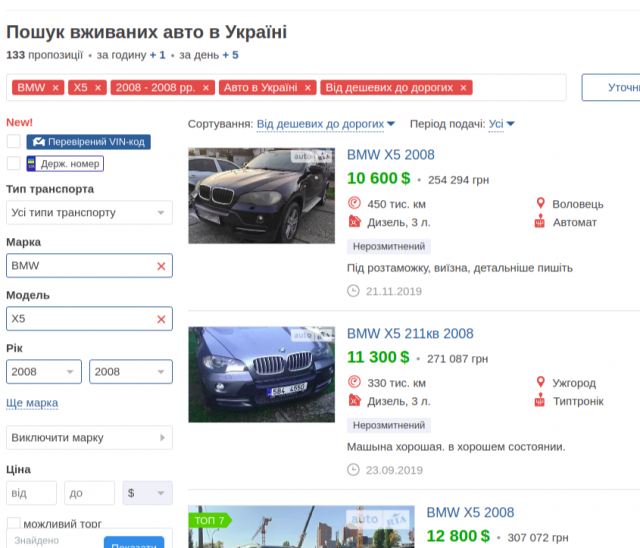Enable the Держ. номер checkbox
Screen dimensions: 640x548
[14, 163]
